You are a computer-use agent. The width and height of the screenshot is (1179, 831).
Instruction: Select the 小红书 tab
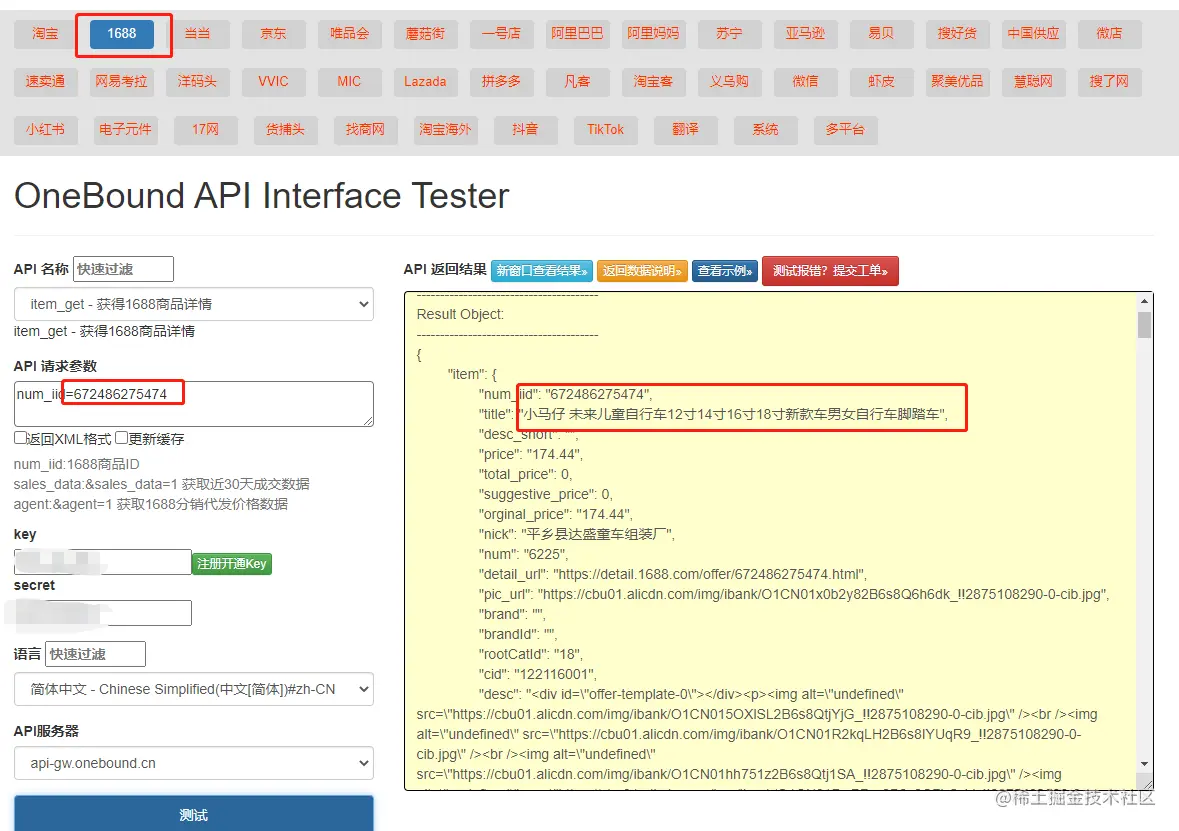pos(45,130)
